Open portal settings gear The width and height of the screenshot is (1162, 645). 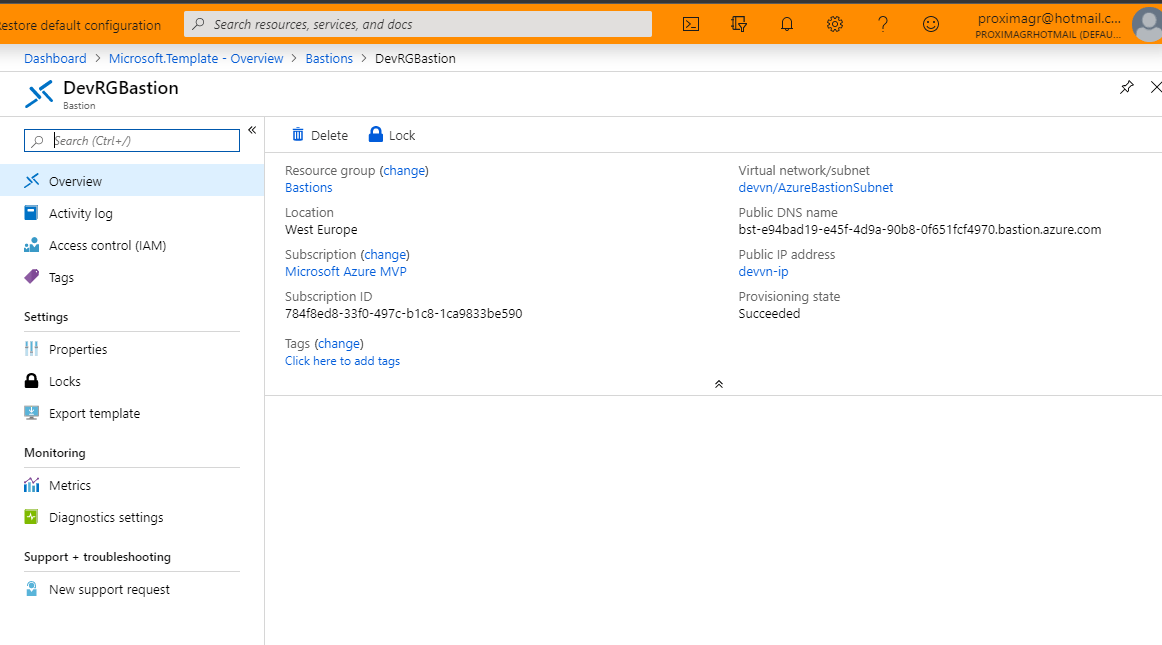[x=834, y=24]
